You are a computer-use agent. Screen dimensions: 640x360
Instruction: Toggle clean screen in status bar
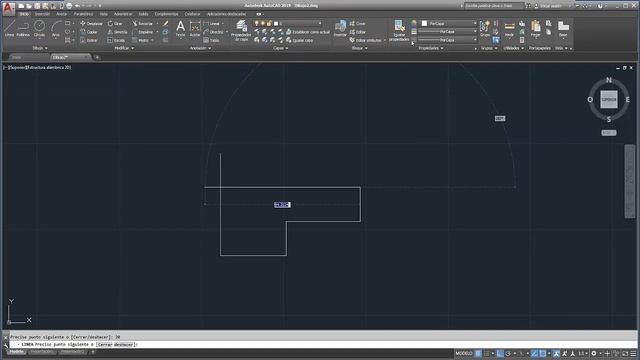coord(625,353)
